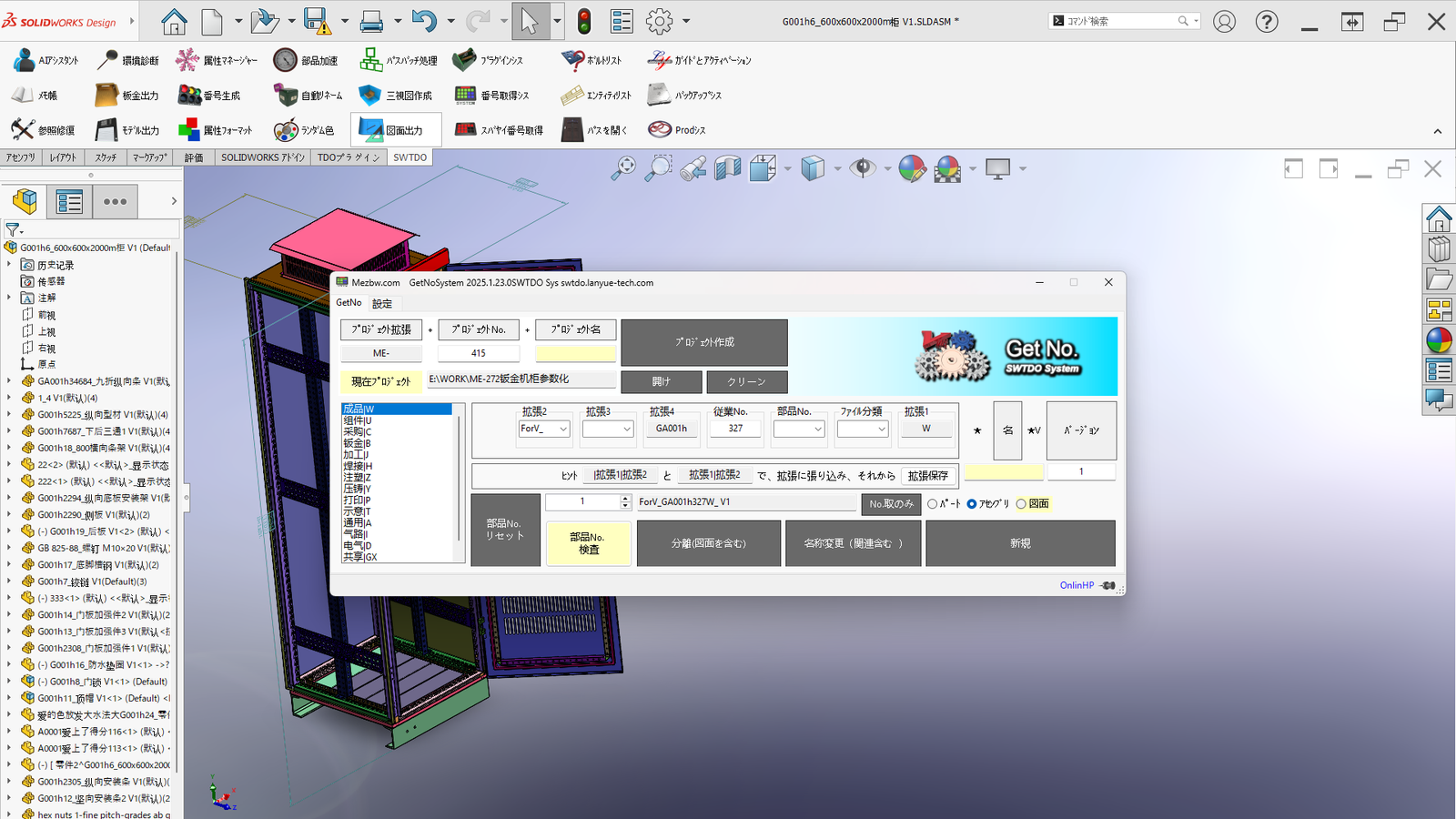Open the 三視図作成 tool
Image resolution: width=1456 pixels, height=819 pixels.
pyautogui.click(x=396, y=96)
